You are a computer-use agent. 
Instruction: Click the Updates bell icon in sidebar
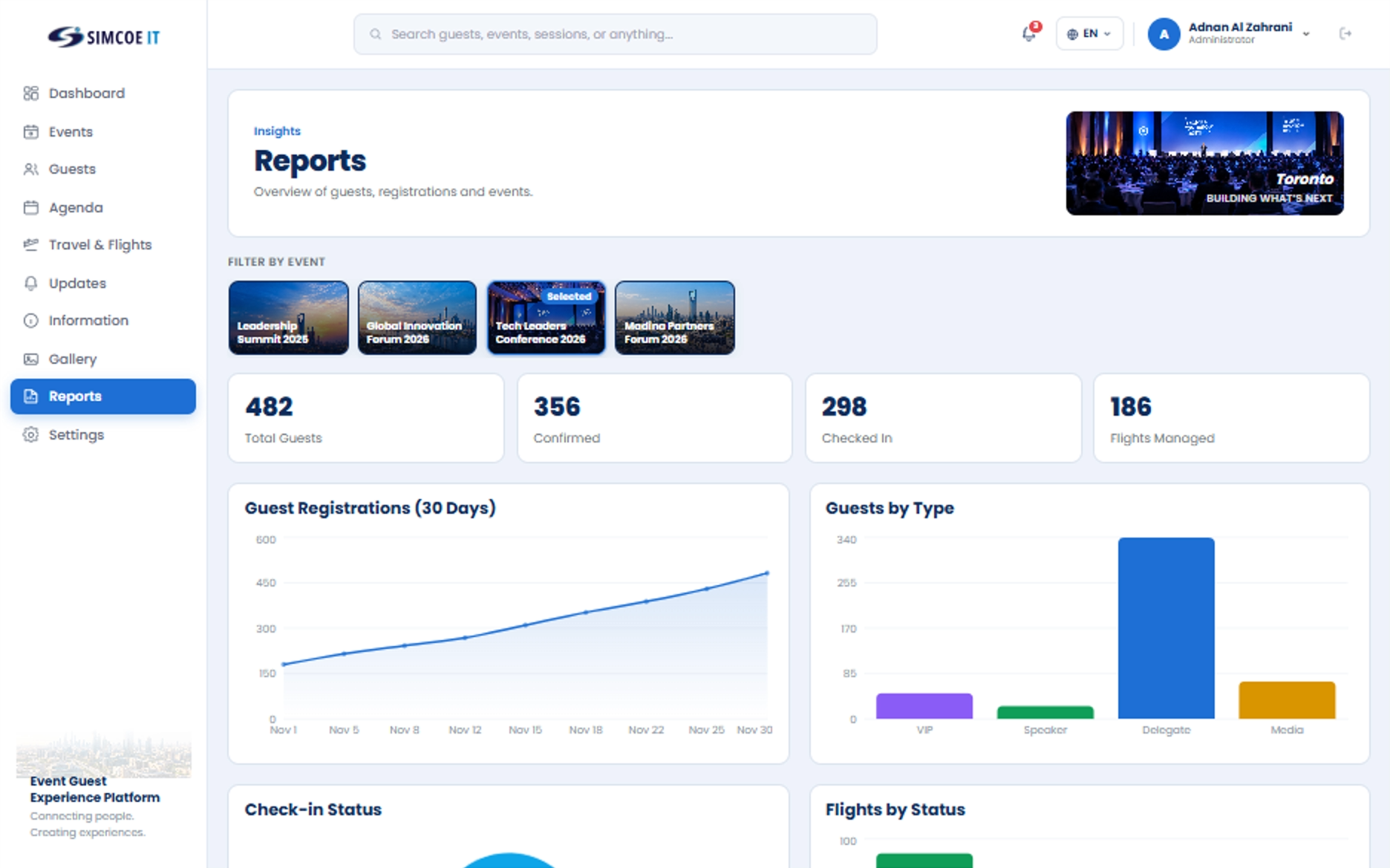30,283
